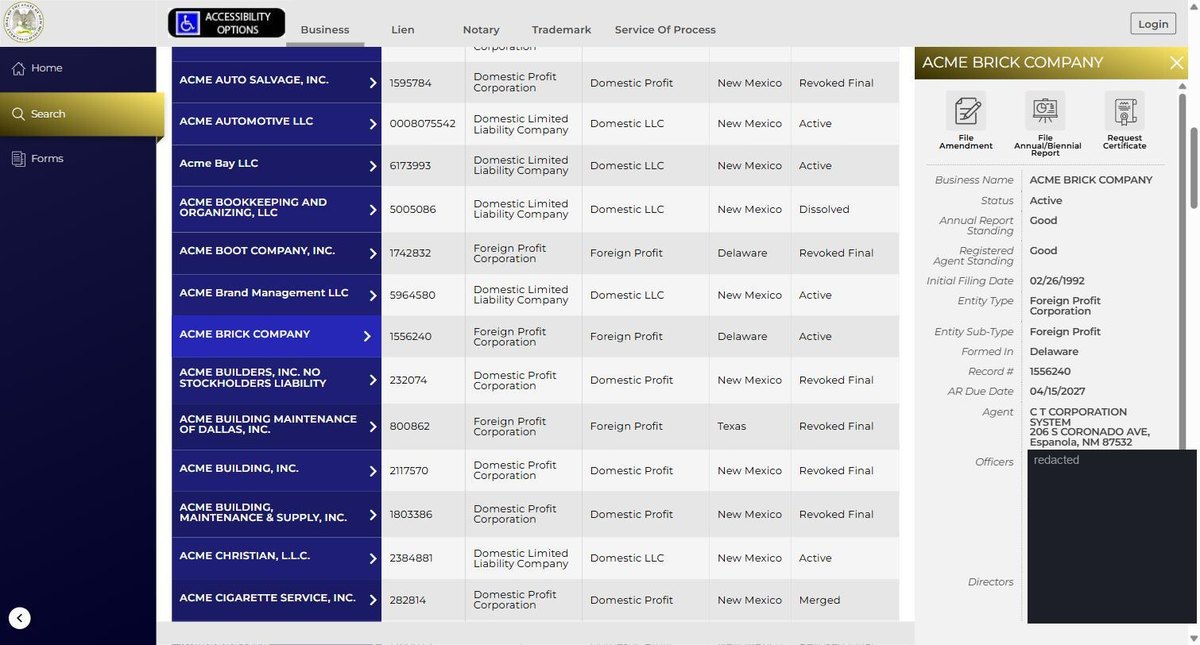The image size is (1200, 645).
Task: Click the File Amendment icon
Action: tap(965, 110)
